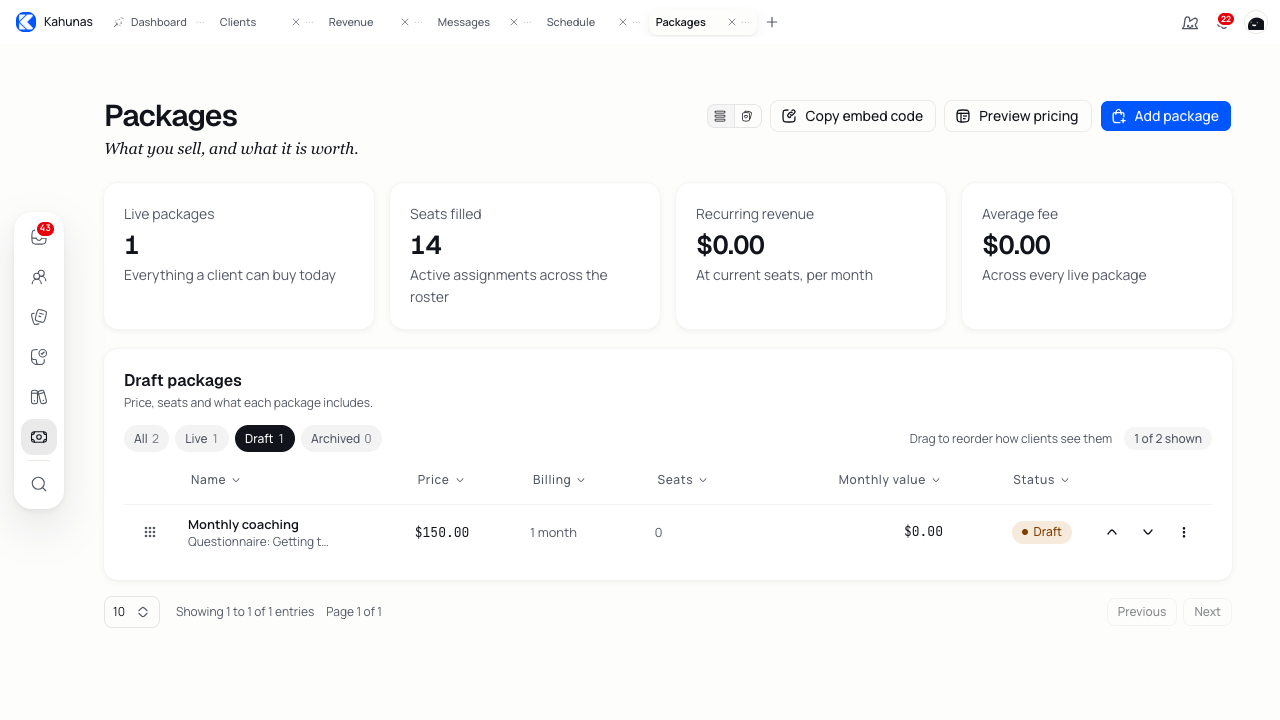Filter by Archived packages
This screenshot has width=1280, height=720.
(341, 439)
